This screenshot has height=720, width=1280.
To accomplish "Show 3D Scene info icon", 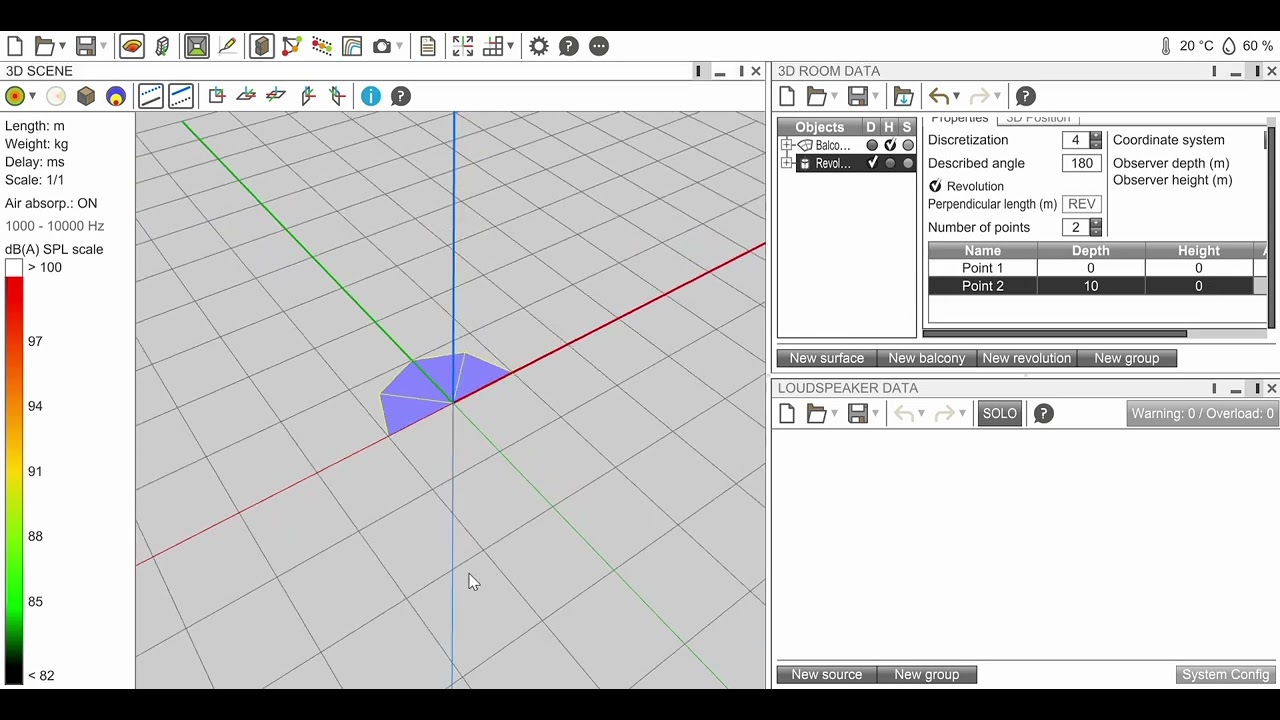I will [x=371, y=96].
